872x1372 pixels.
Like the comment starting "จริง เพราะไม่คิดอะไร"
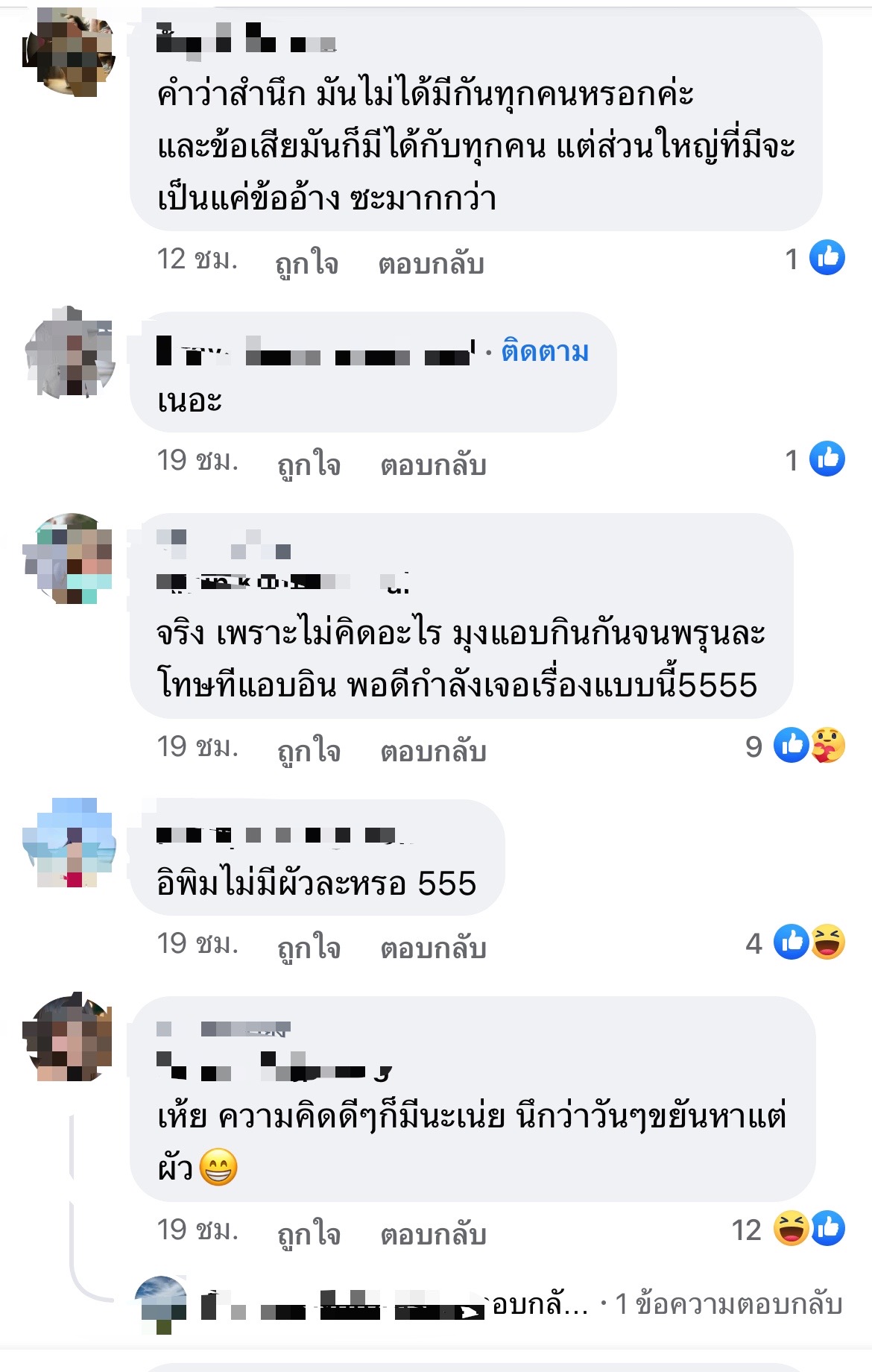[309, 749]
